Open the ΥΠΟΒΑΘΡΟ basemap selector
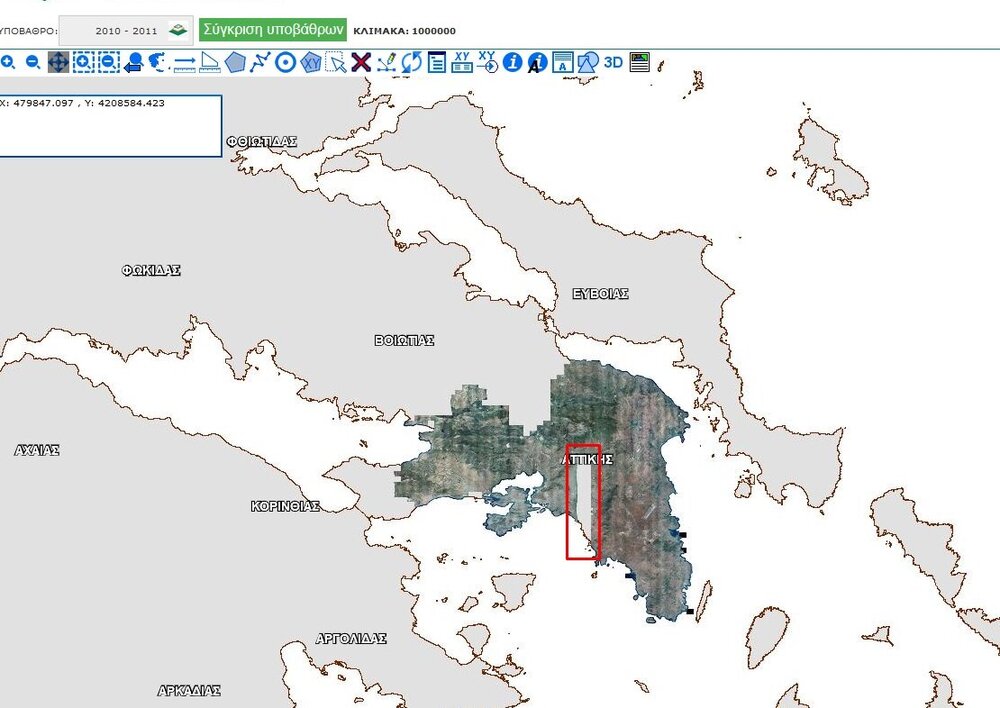Viewport: 1000px width, 708px height. (x=30, y=30)
